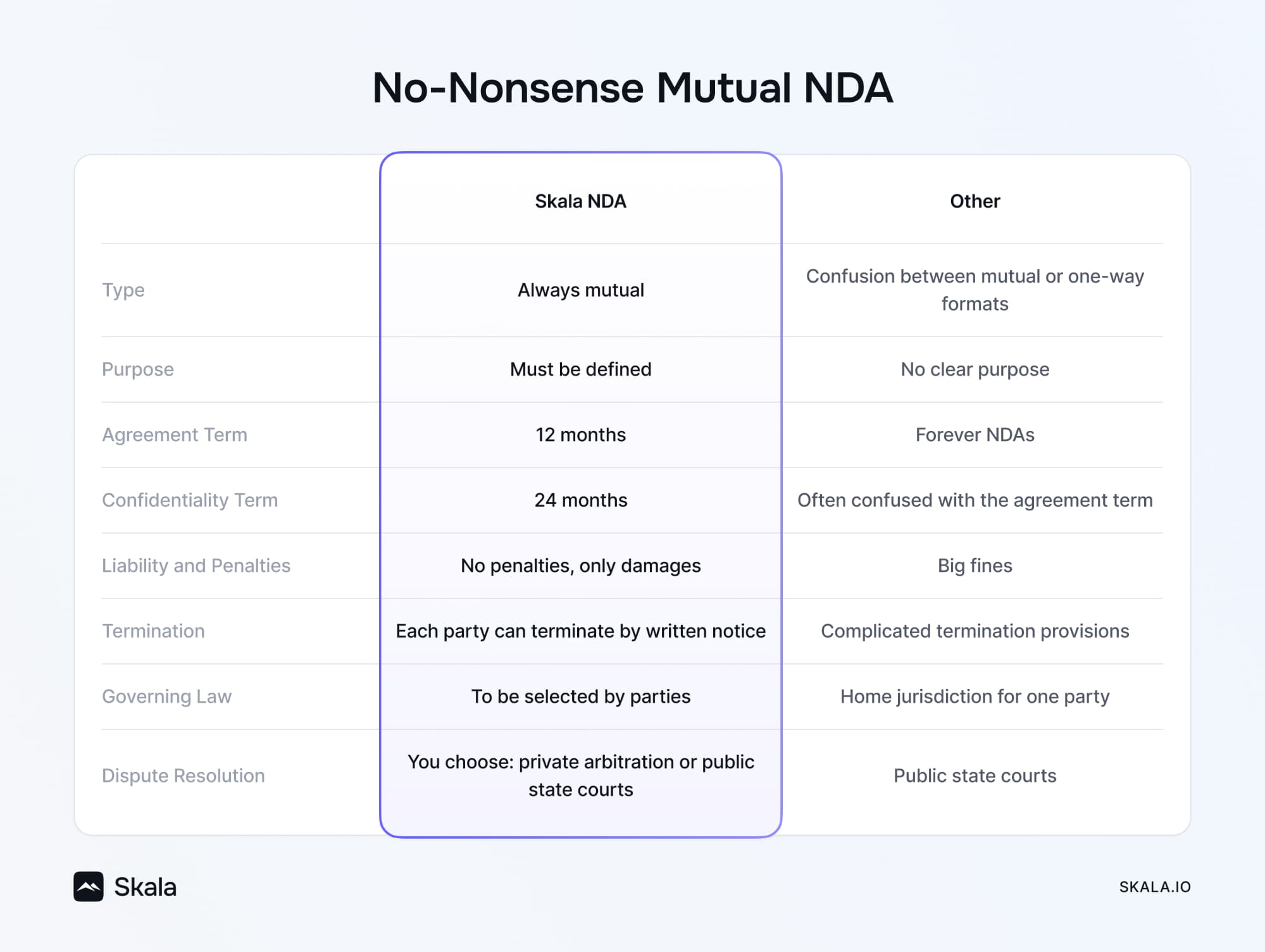The width and height of the screenshot is (1265, 952).
Task: Select the Confidentiality Term row label
Action: (x=190, y=500)
